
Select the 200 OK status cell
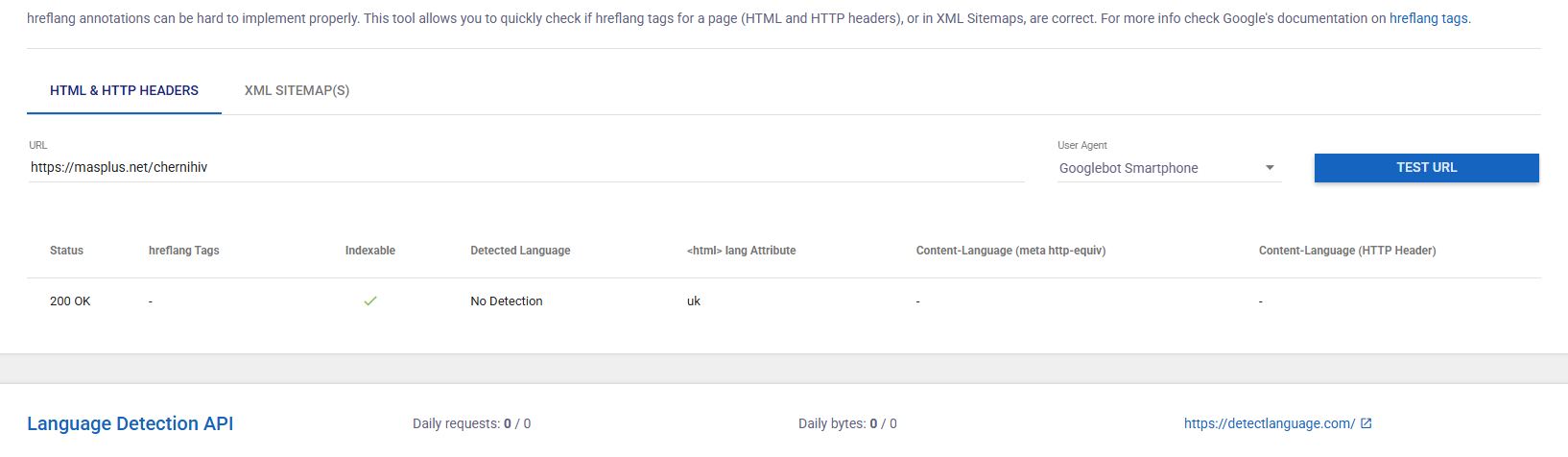(x=70, y=301)
